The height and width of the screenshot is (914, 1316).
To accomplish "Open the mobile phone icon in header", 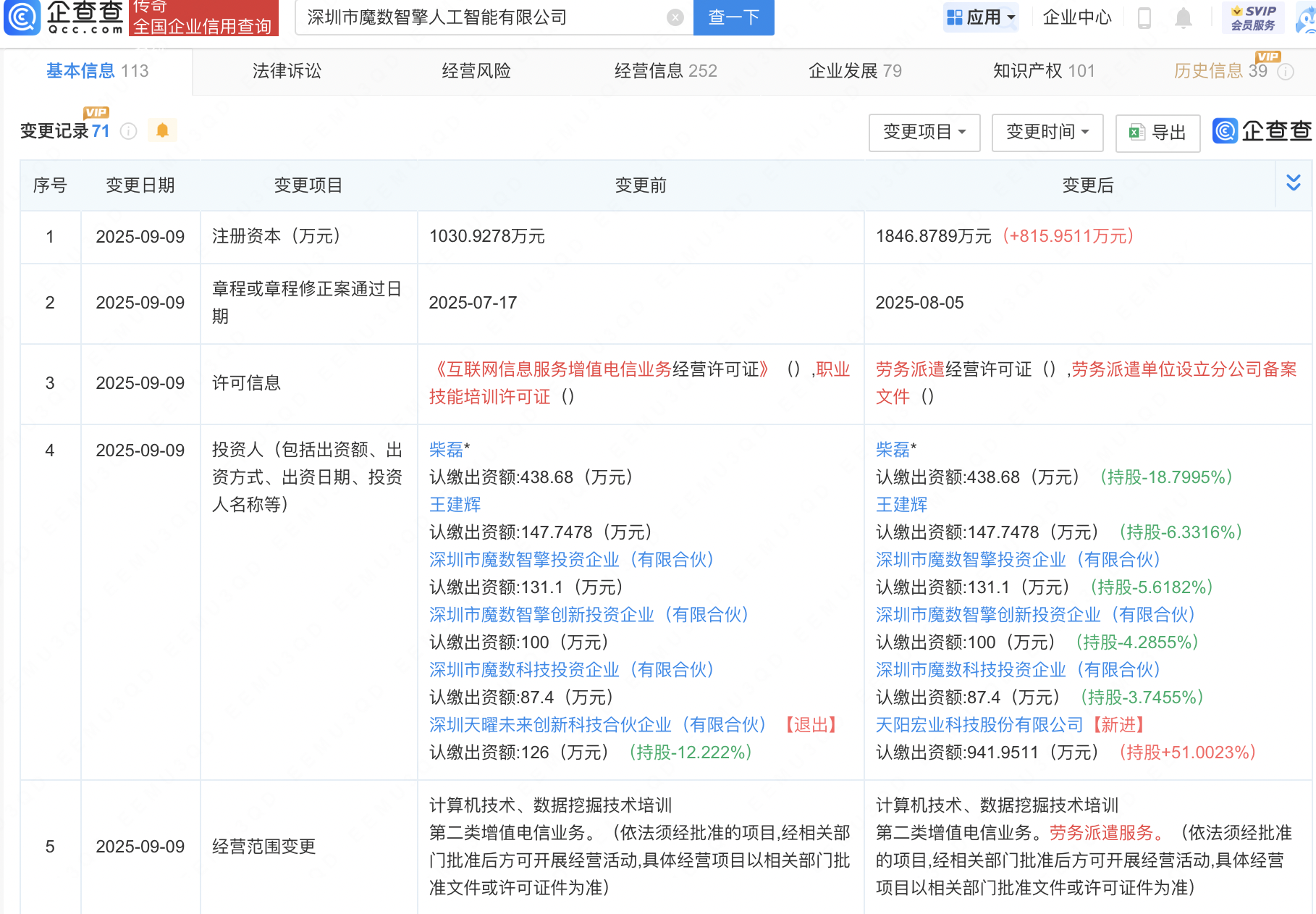I will [1144, 17].
